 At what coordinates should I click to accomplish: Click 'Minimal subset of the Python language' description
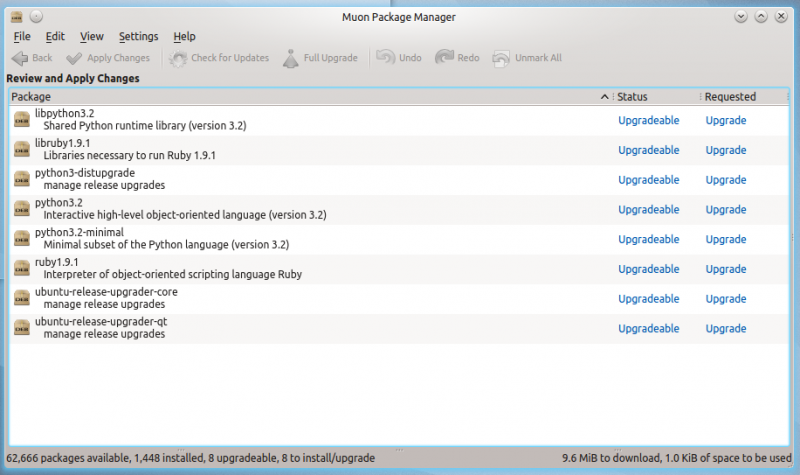166,244
